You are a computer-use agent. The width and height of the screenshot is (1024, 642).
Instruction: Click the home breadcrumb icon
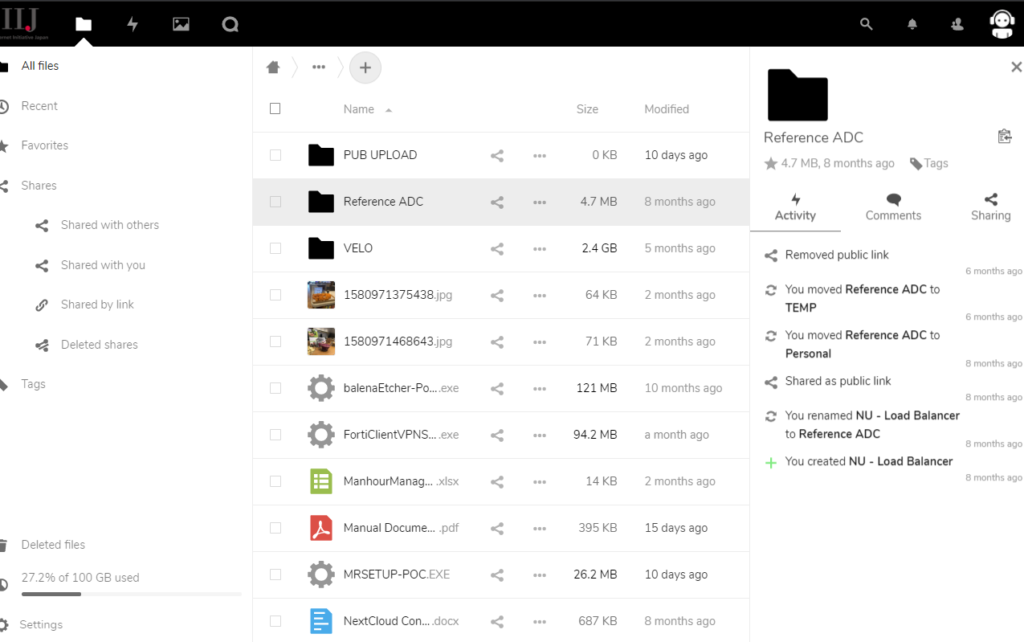pos(273,67)
